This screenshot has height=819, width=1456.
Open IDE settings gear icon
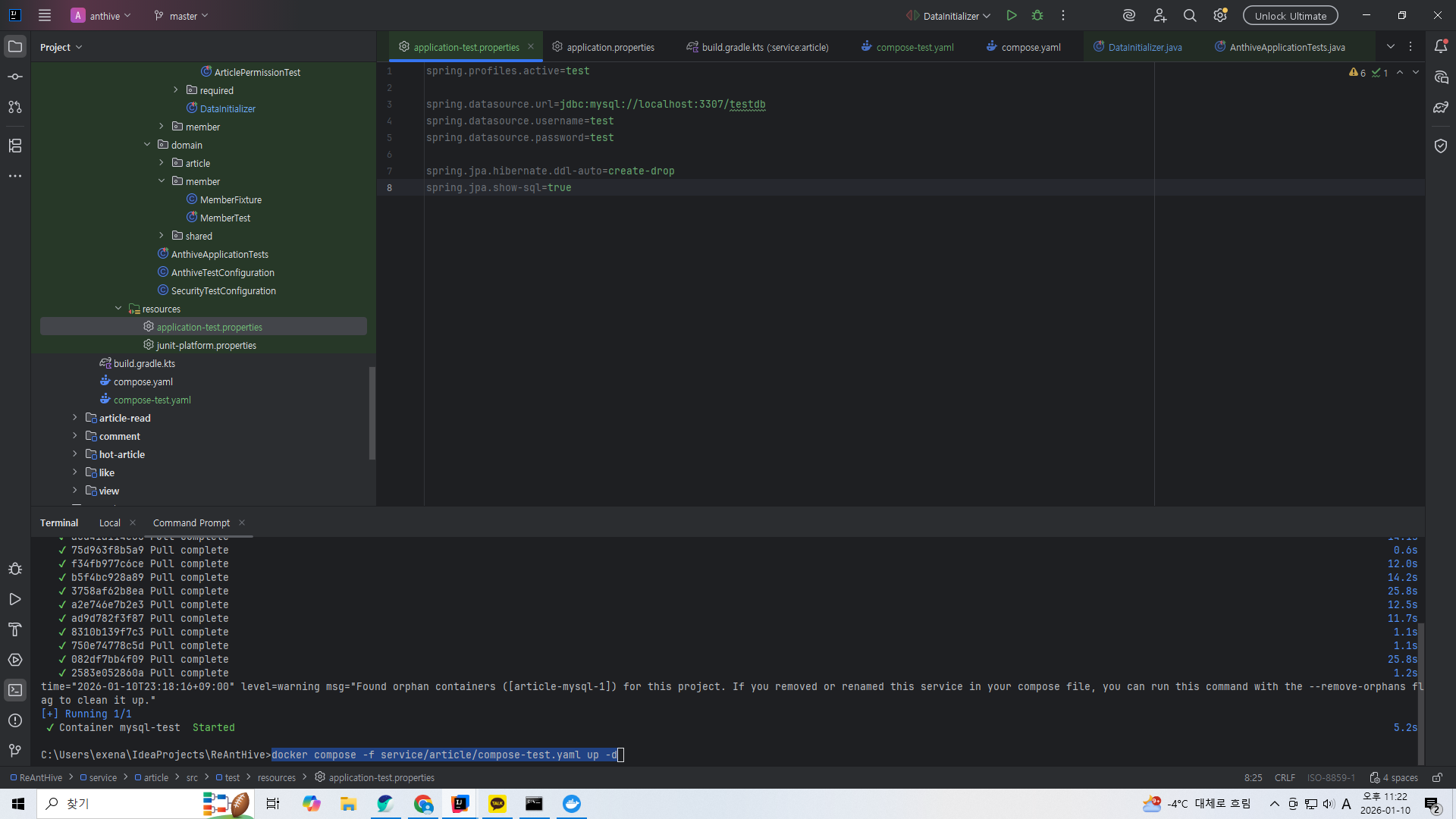point(1220,15)
